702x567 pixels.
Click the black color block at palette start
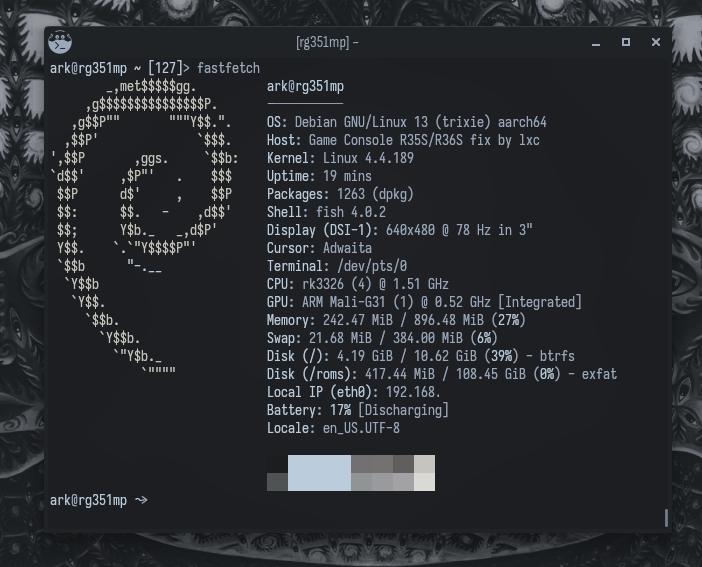[277, 464]
